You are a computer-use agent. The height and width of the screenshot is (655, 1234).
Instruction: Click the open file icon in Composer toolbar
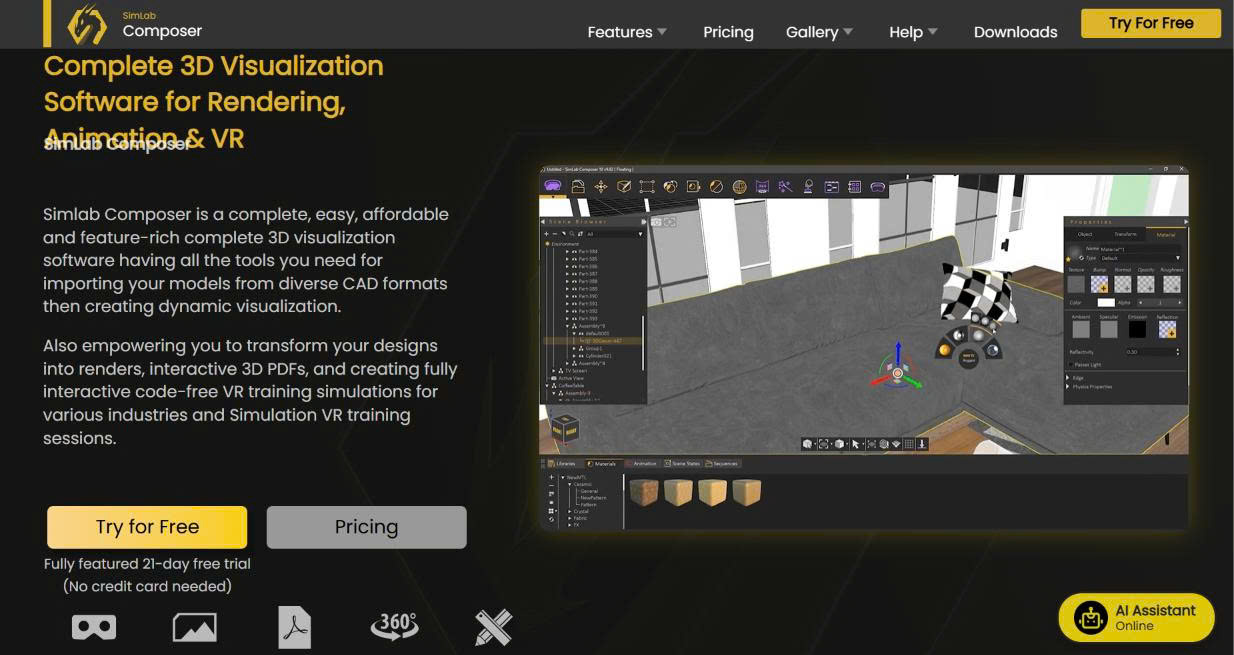pos(578,186)
